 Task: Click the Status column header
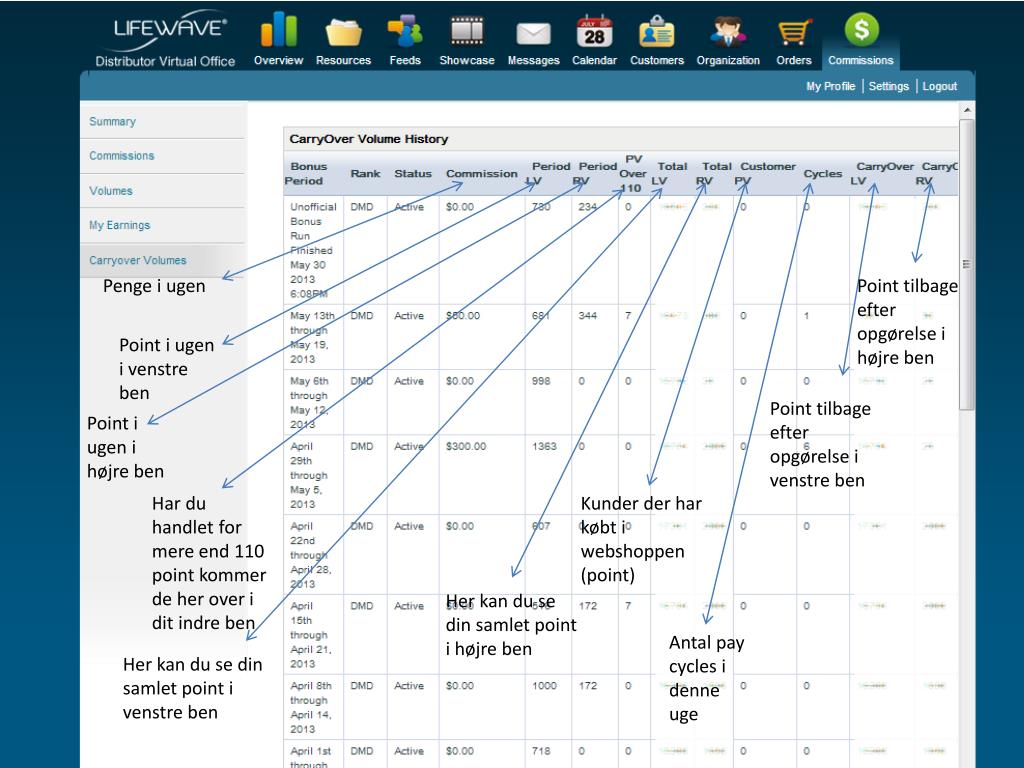pos(413,174)
